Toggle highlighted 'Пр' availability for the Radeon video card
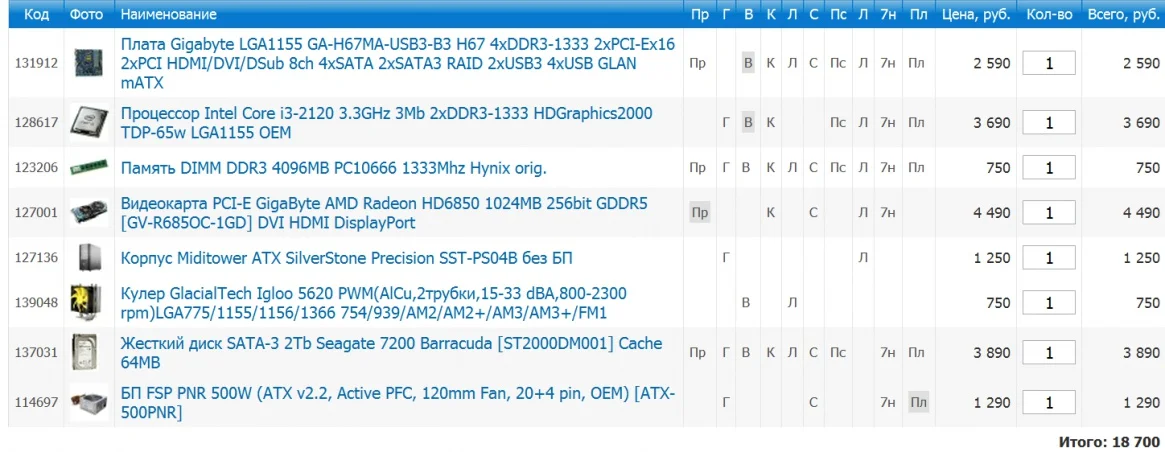The width and height of the screenshot is (1165, 452). click(699, 213)
